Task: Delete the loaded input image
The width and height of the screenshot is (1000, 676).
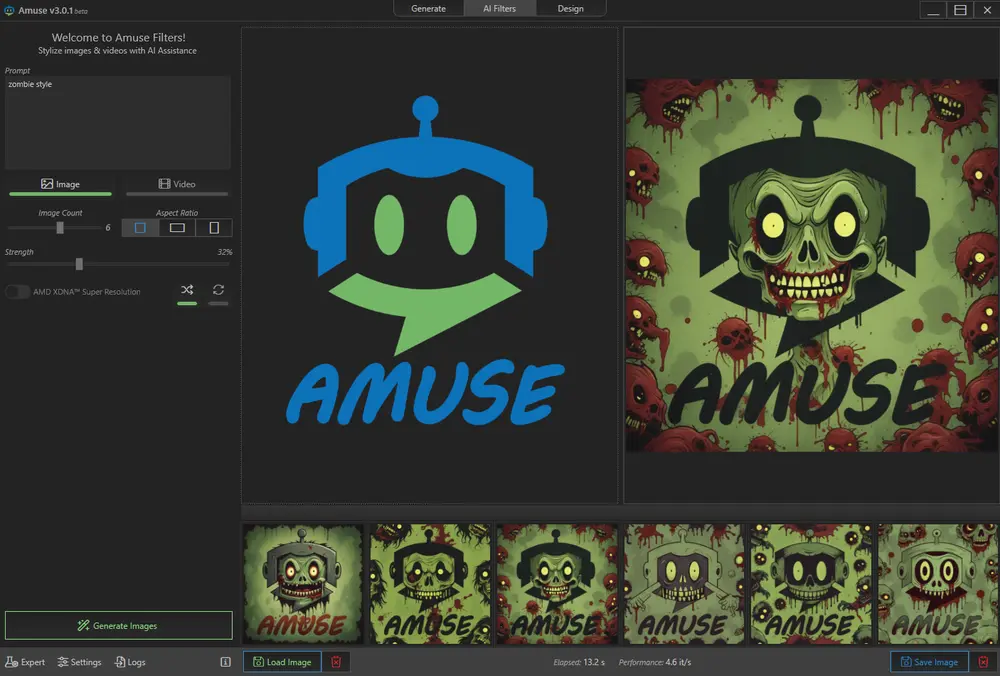Action: click(x=336, y=662)
